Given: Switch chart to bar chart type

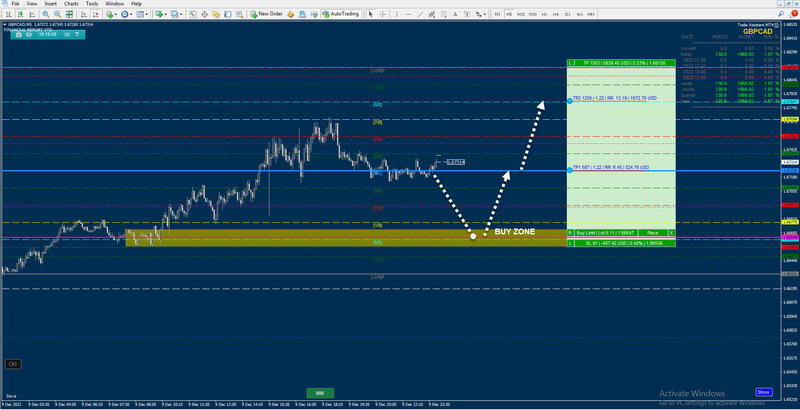Looking at the screenshot, I should pos(9,14).
